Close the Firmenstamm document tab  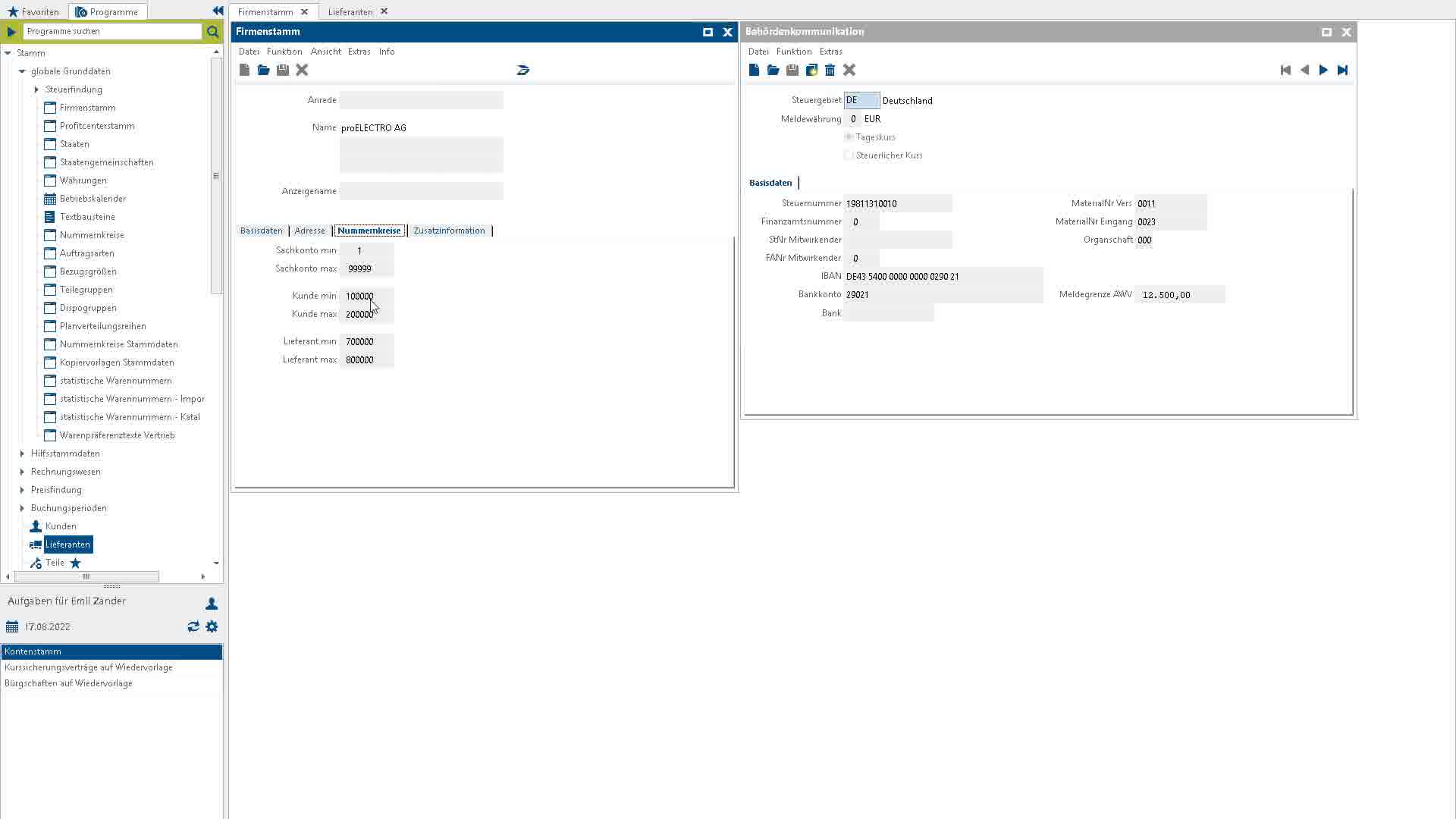click(x=304, y=11)
